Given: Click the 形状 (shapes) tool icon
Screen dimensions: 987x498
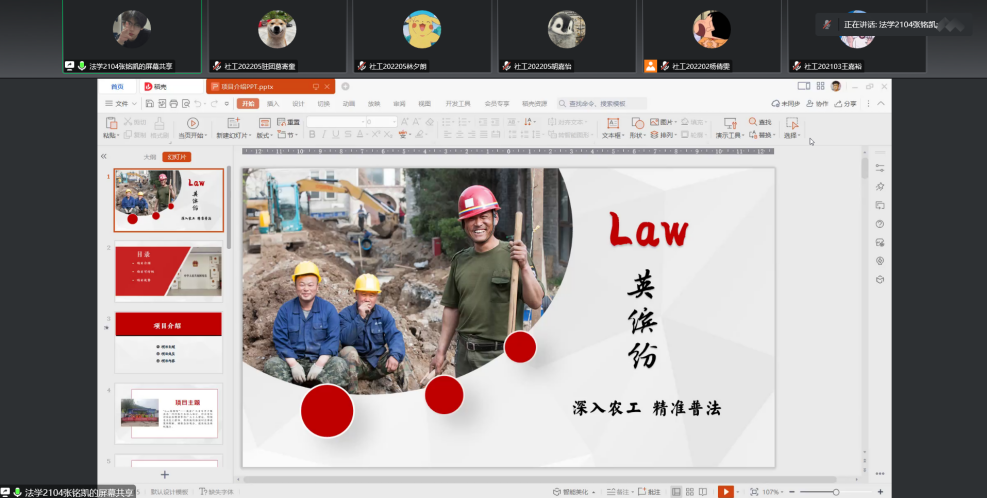Looking at the screenshot, I should pyautogui.click(x=636, y=124).
